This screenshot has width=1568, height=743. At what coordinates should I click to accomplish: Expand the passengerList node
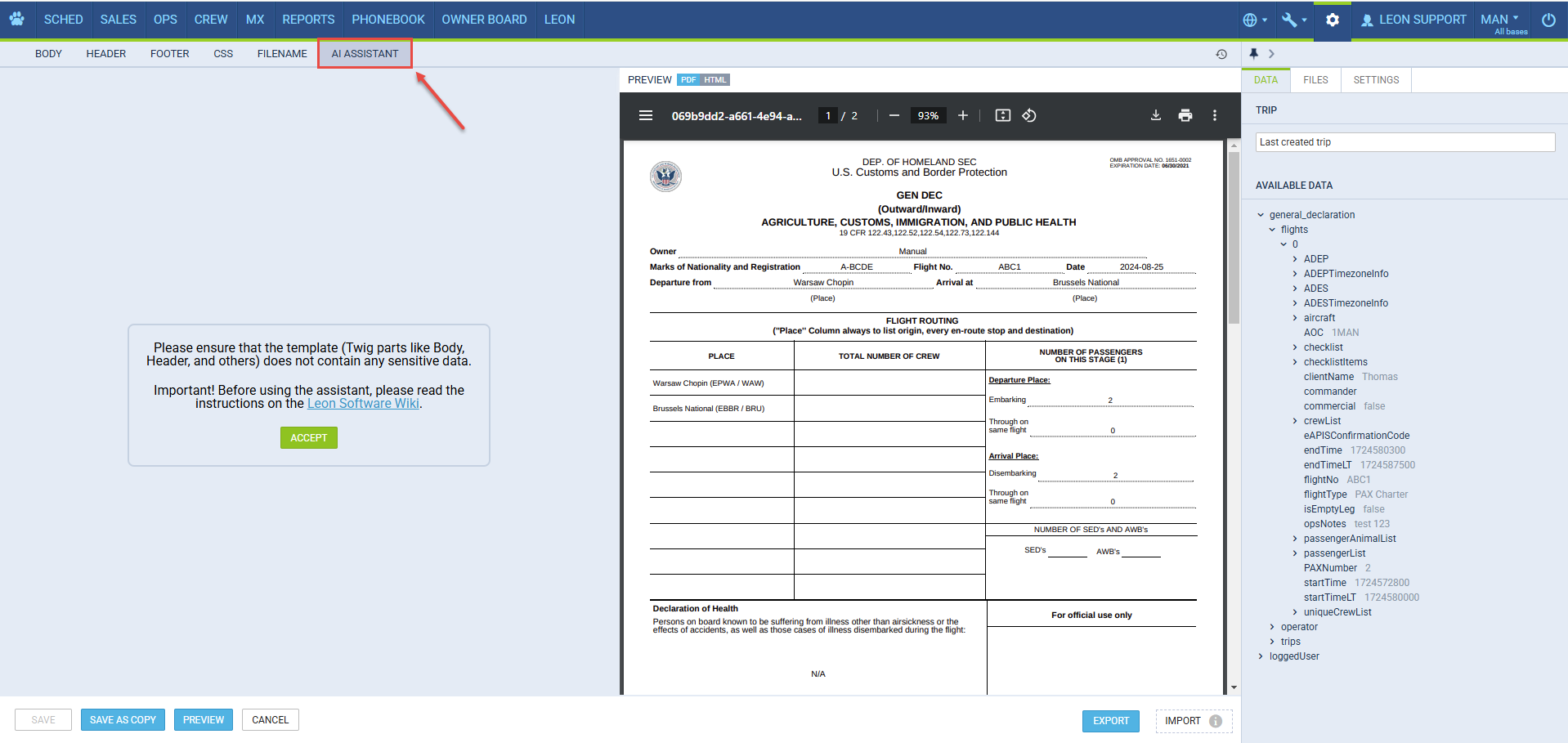[1295, 553]
